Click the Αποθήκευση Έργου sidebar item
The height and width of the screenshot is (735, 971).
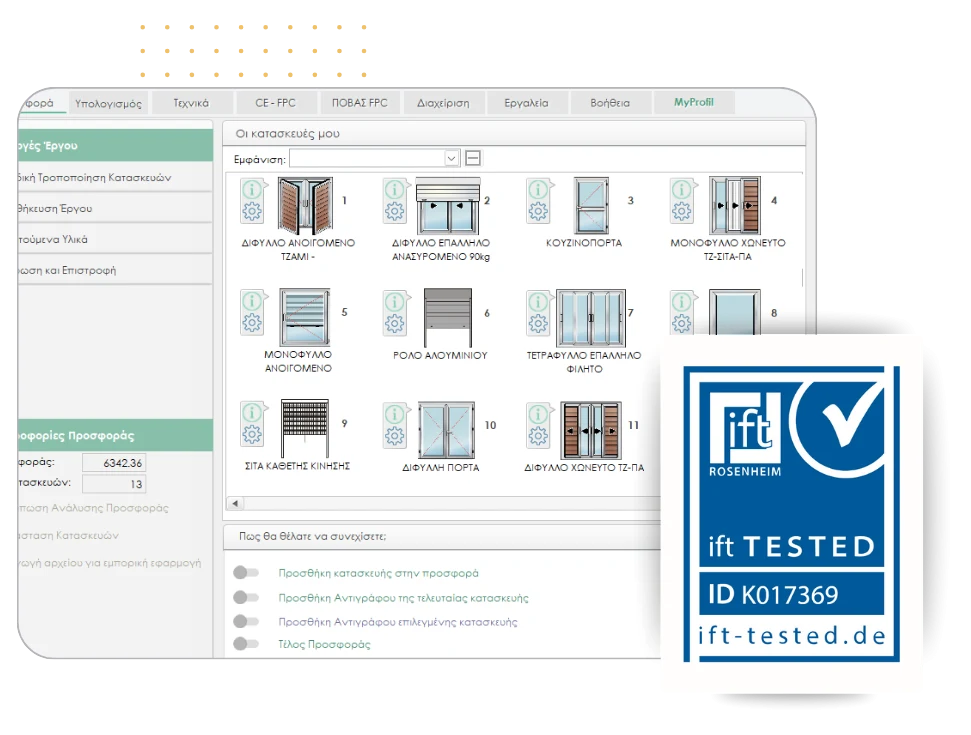coord(116,208)
